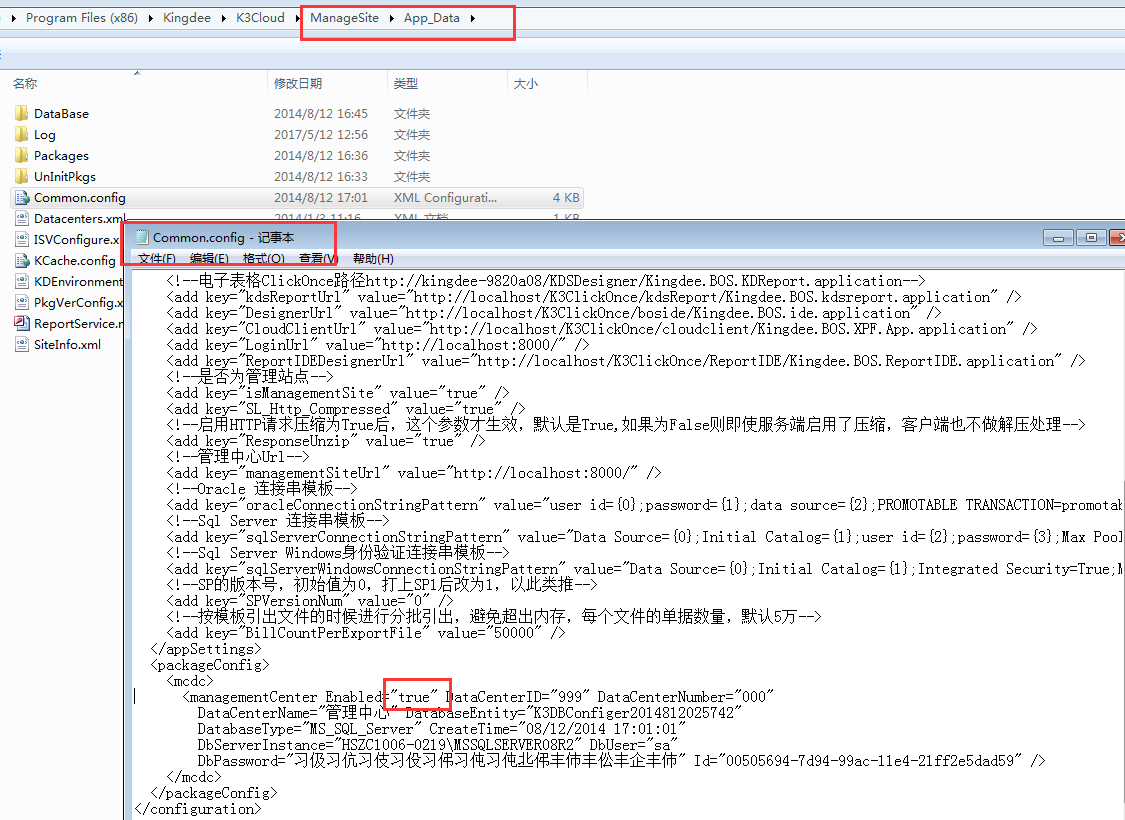Minimize the Notepad window
The image size is (1125, 820).
1058,237
